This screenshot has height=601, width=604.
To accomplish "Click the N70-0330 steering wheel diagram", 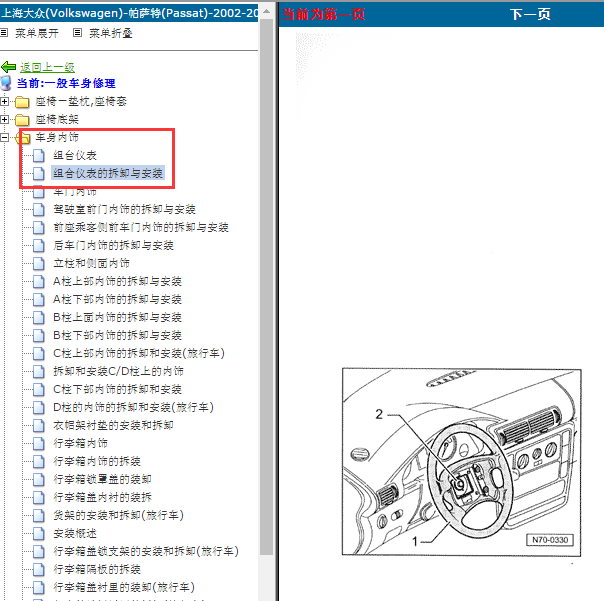I will click(461, 462).
